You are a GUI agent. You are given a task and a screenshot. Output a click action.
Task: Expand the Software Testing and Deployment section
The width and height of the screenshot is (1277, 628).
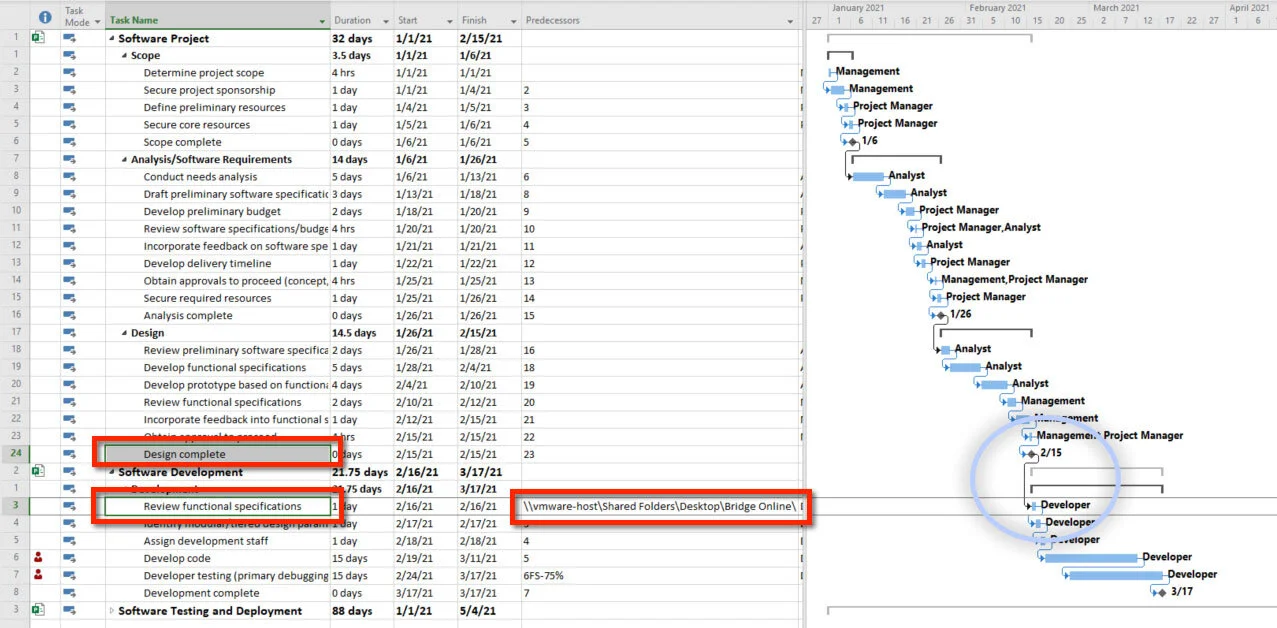(113, 610)
